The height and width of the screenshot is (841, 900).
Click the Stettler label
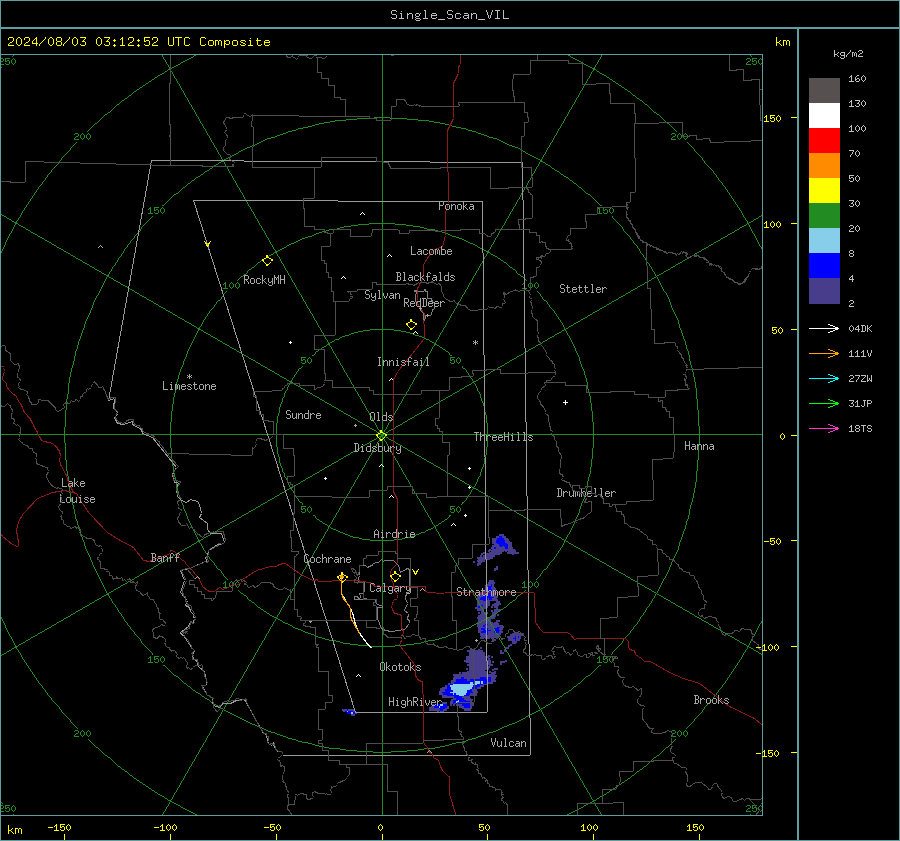tap(583, 289)
